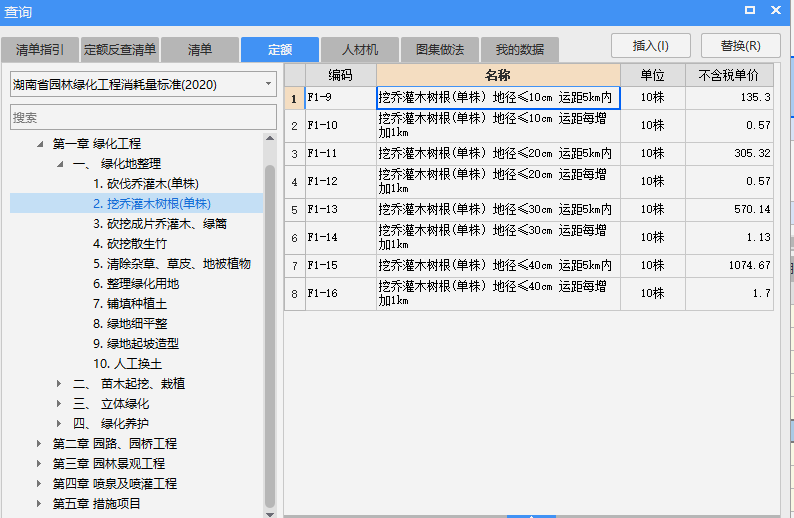
Task: Click price cell 1.13
Action: (x=729, y=237)
